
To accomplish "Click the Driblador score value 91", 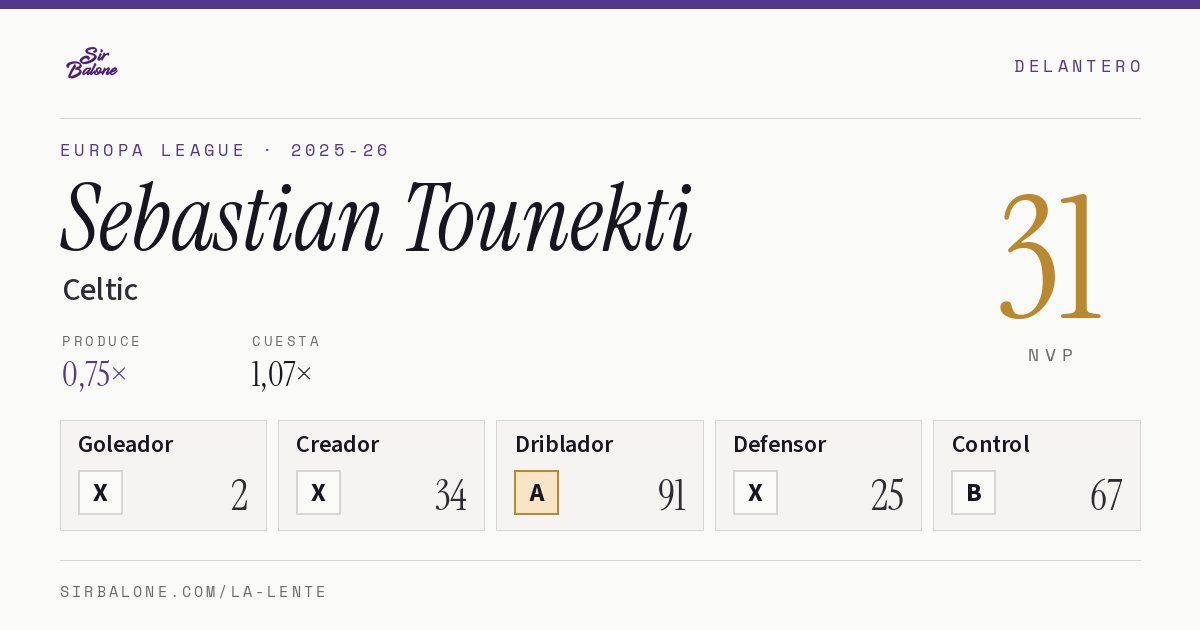I will 672,495.
